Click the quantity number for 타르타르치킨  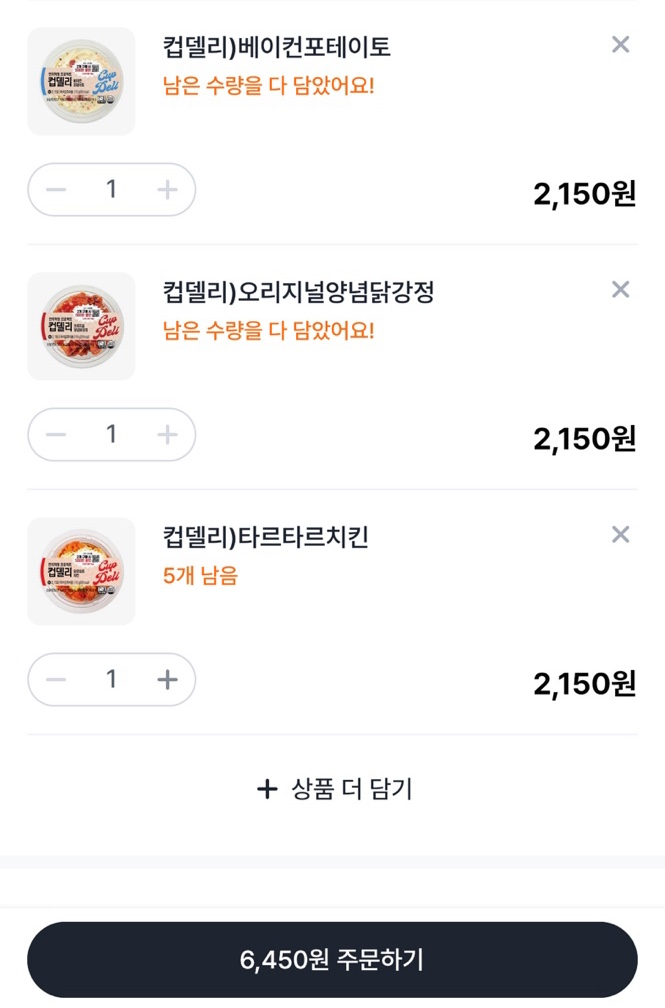(111, 680)
